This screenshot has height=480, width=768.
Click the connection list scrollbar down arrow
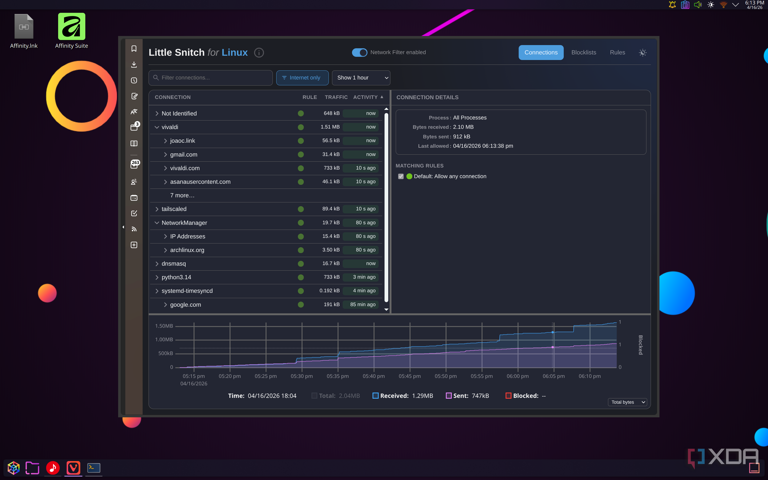click(x=386, y=310)
